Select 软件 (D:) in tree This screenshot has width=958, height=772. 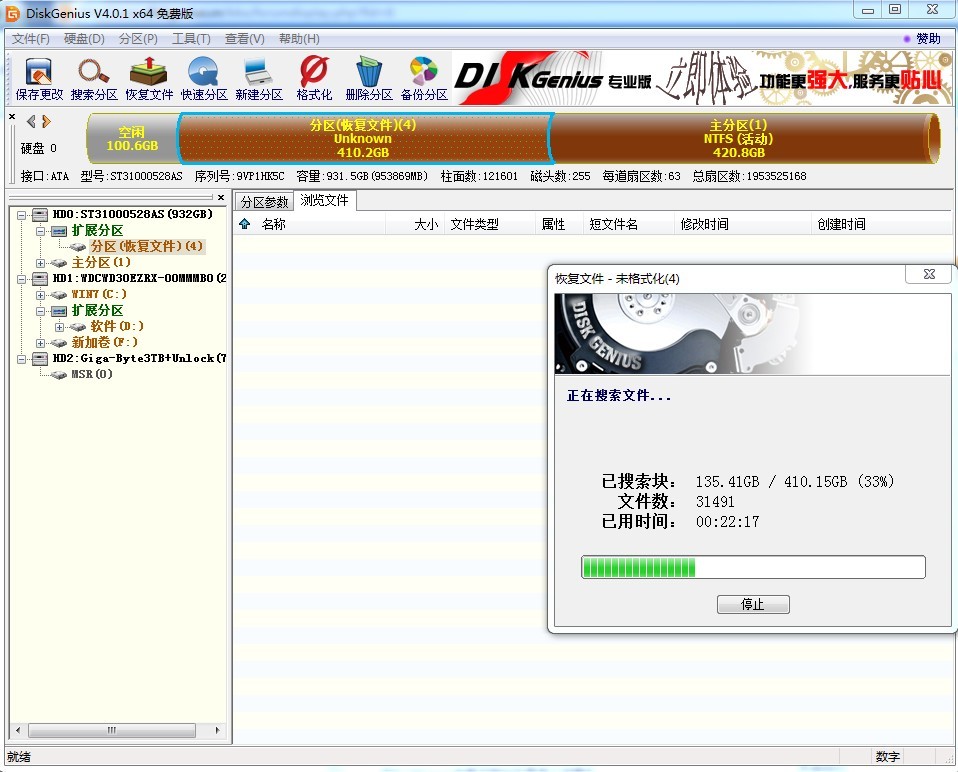[117, 326]
